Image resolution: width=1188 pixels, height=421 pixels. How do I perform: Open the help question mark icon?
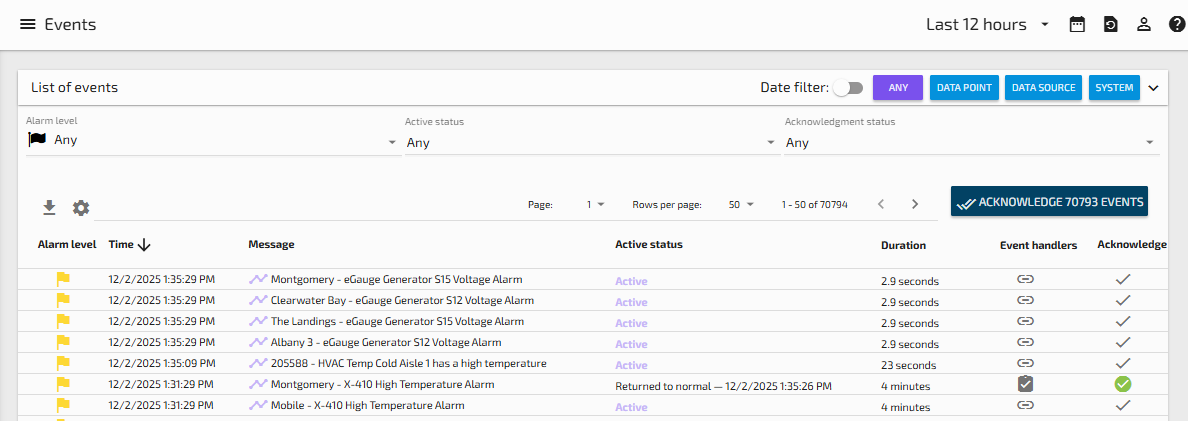pos(1176,24)
